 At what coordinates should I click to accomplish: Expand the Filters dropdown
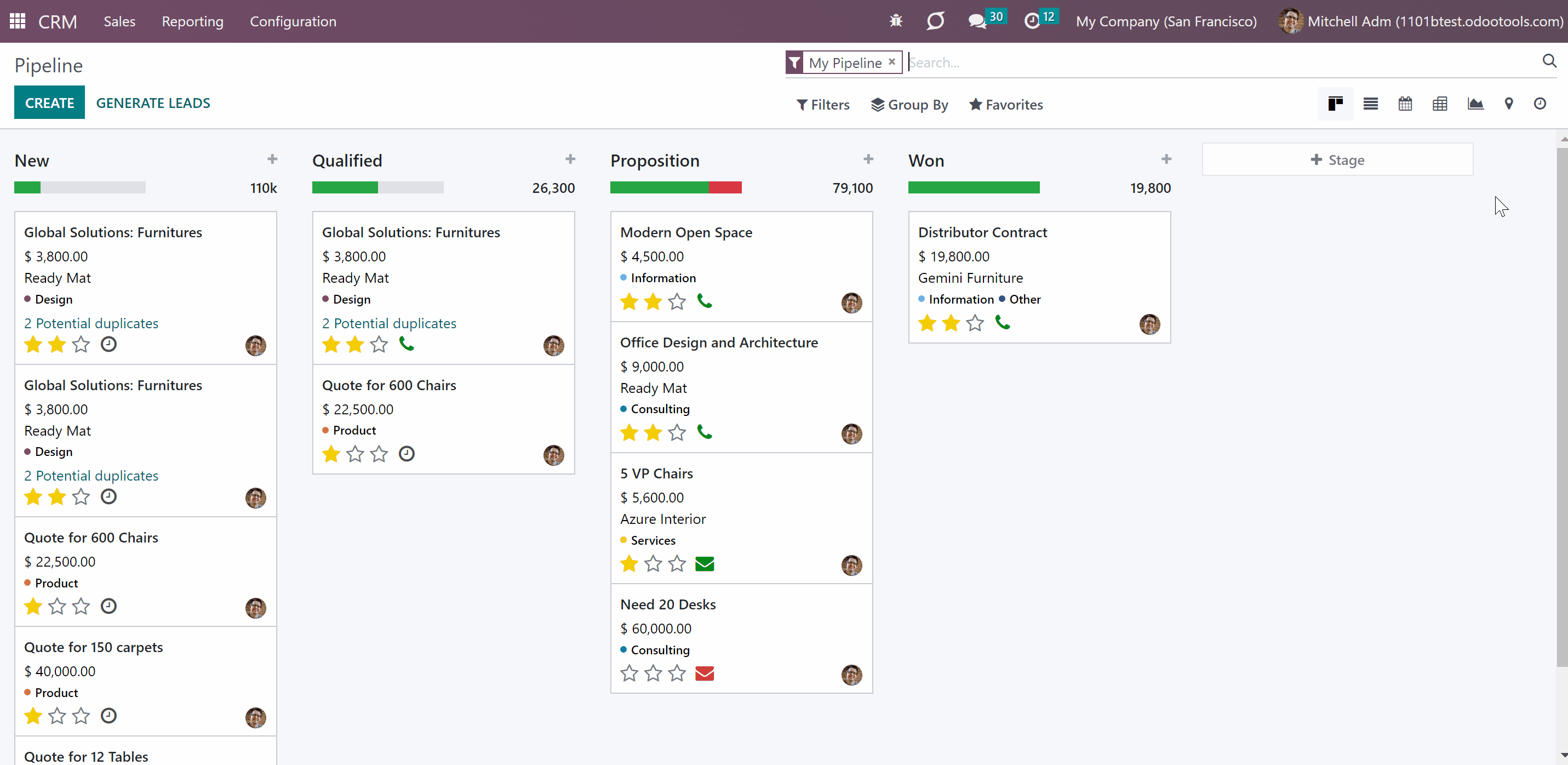pyautogui.click(x=823, y=105)
